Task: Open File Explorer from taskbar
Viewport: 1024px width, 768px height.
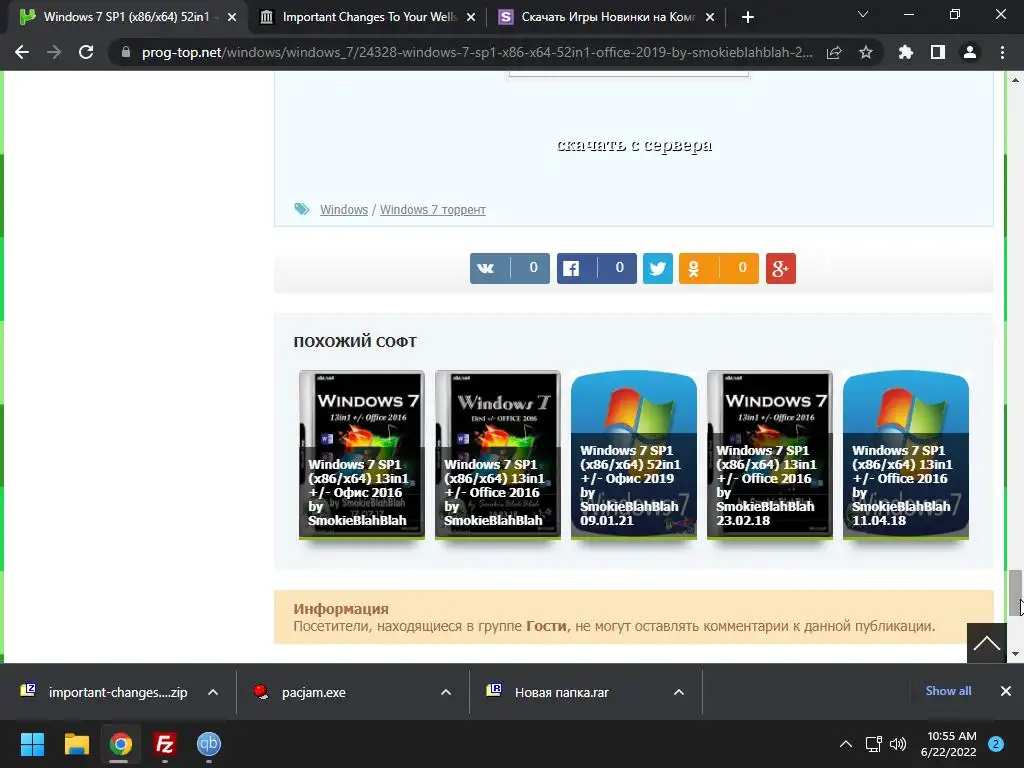Action: [x=76, y=744]
